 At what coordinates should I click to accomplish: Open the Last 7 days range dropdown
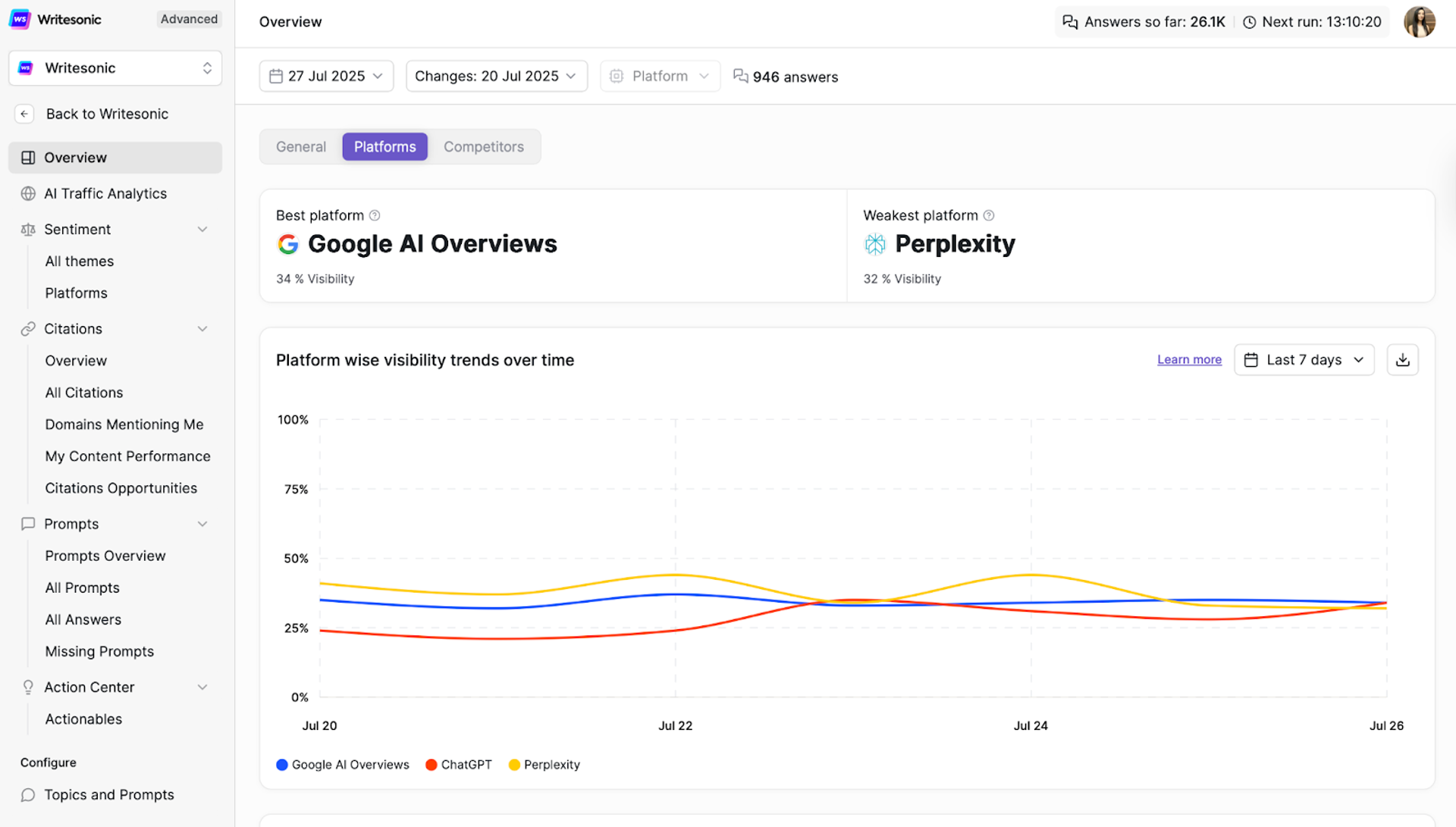coord(1304,360)
